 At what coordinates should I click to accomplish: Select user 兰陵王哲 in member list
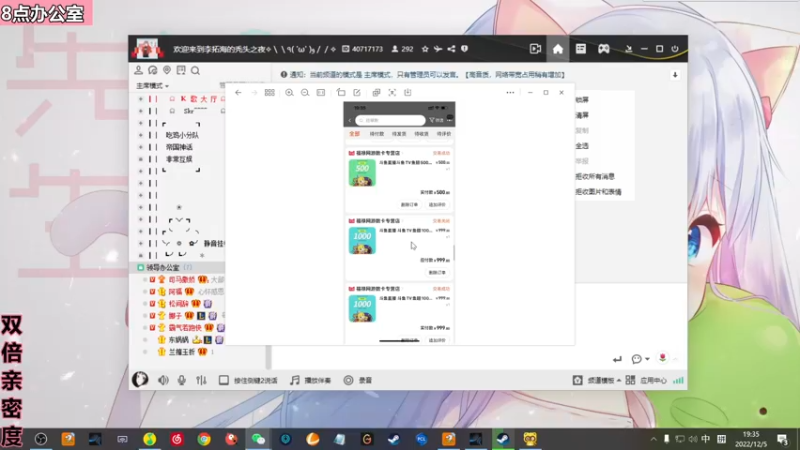(182, 352)
